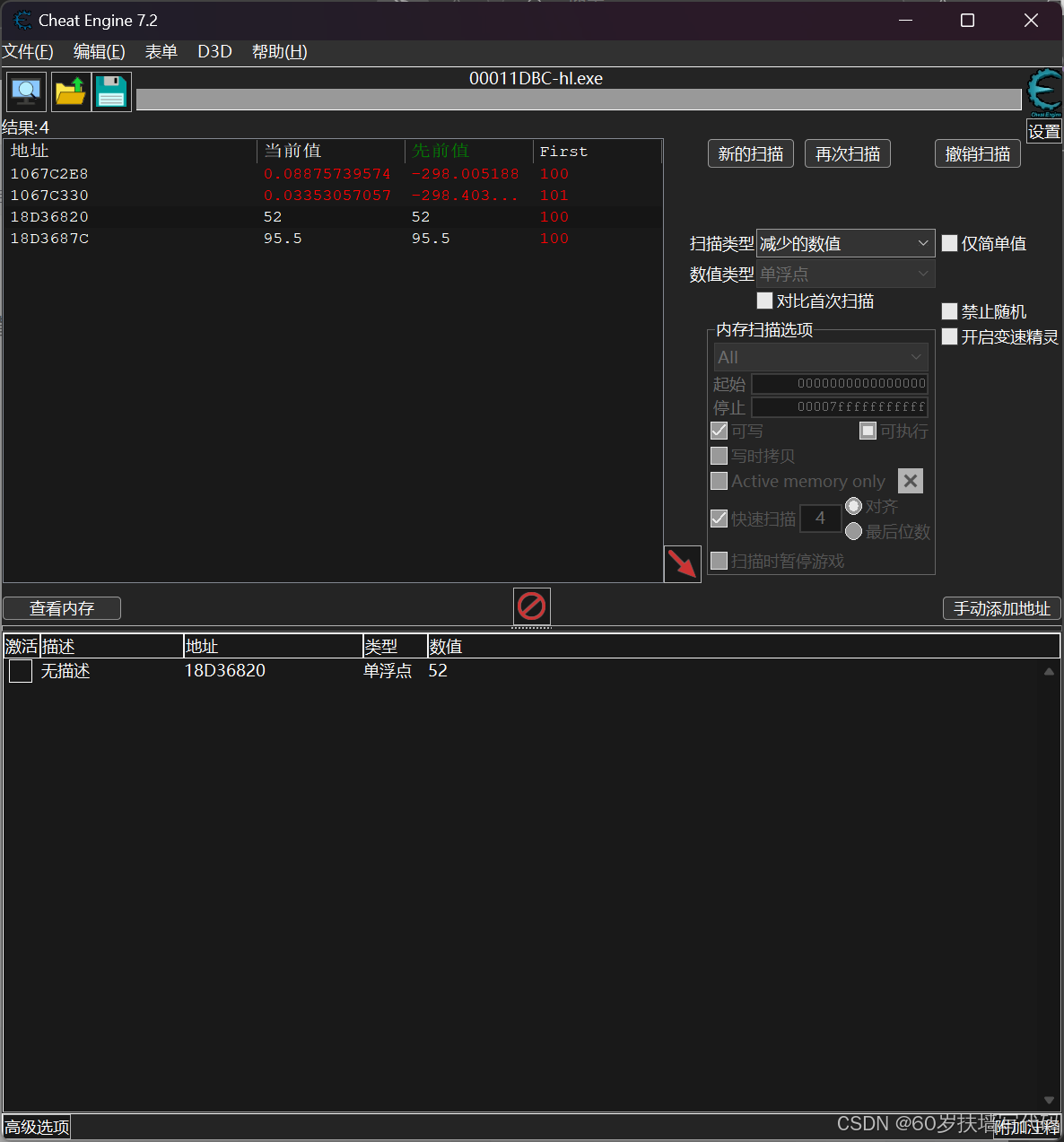Click the 撤销扫描 button

pyautogui.click(x=978, y=154)
